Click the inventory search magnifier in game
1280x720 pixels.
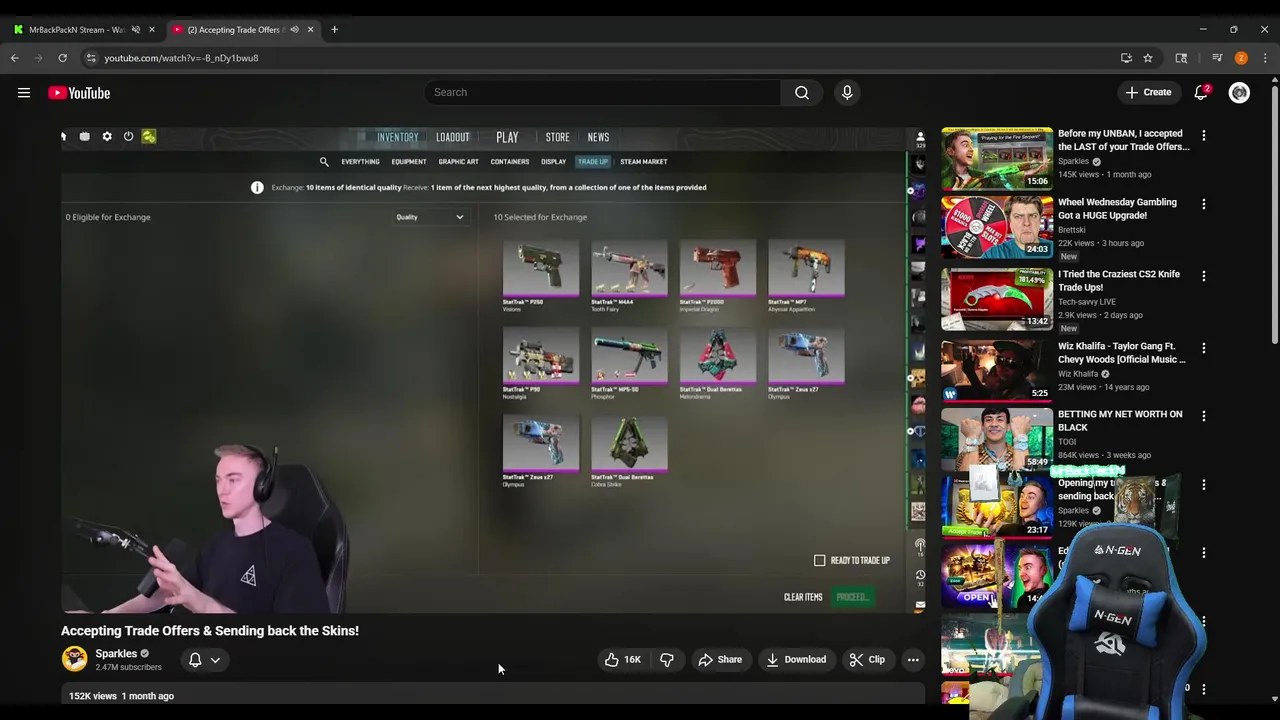point(324,161)
